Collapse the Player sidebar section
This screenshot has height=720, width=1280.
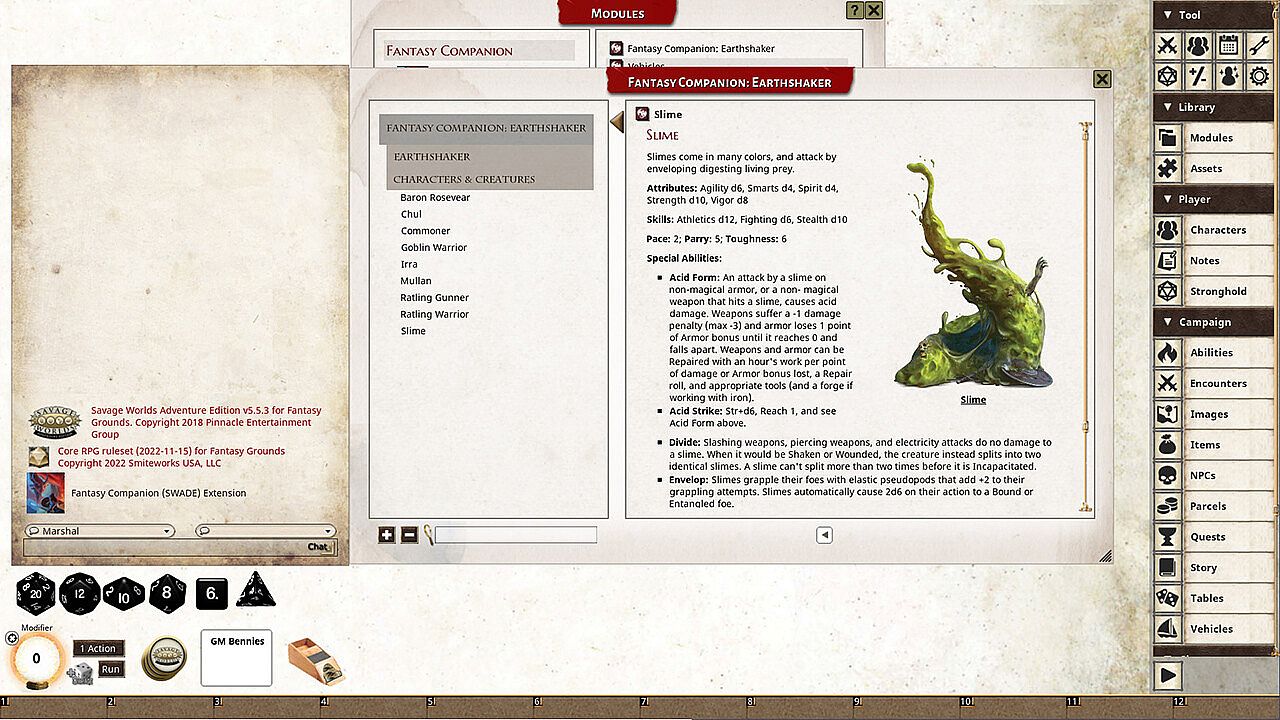point(1216,199)
